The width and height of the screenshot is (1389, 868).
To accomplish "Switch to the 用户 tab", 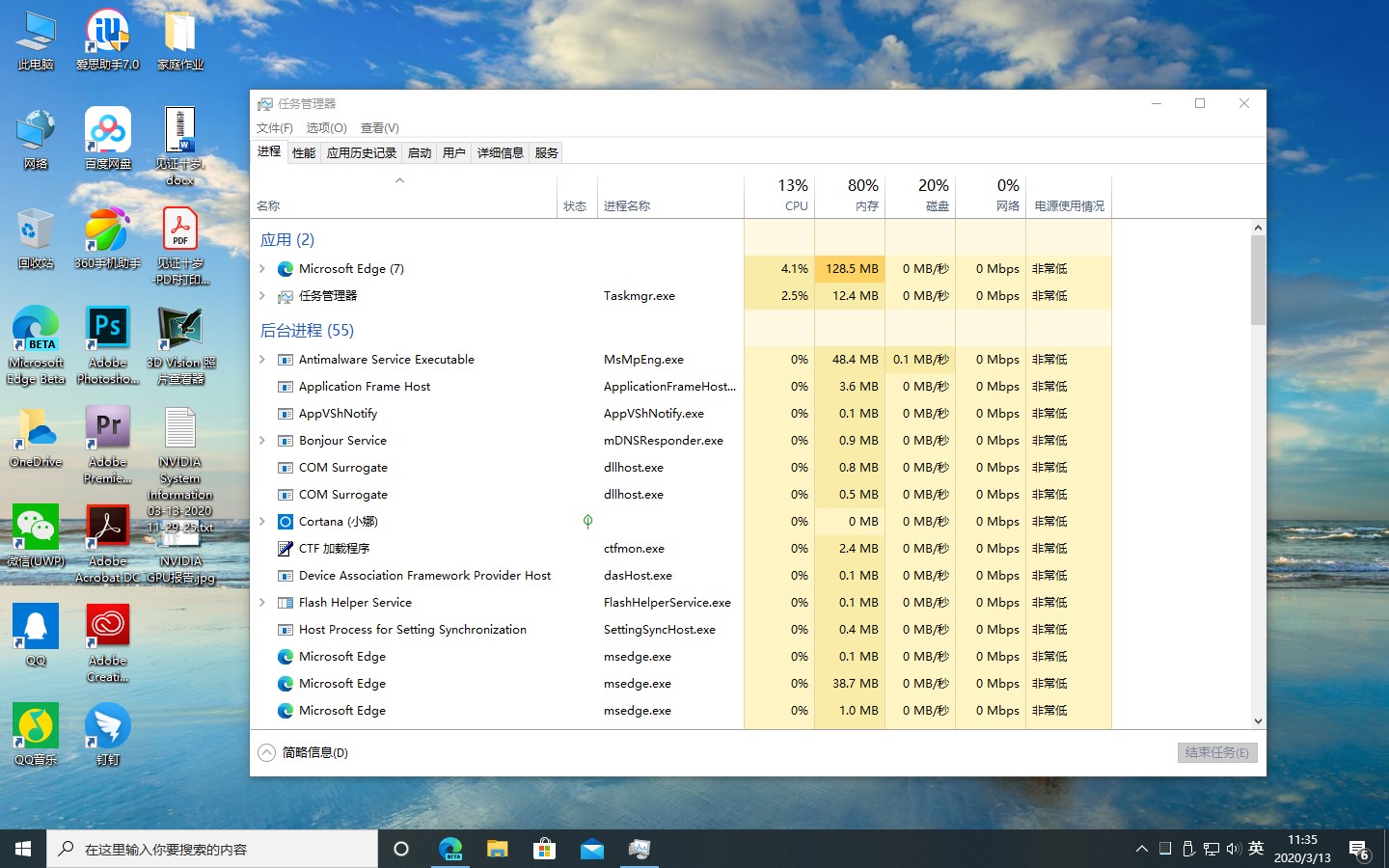I will [x=454, y=153].
